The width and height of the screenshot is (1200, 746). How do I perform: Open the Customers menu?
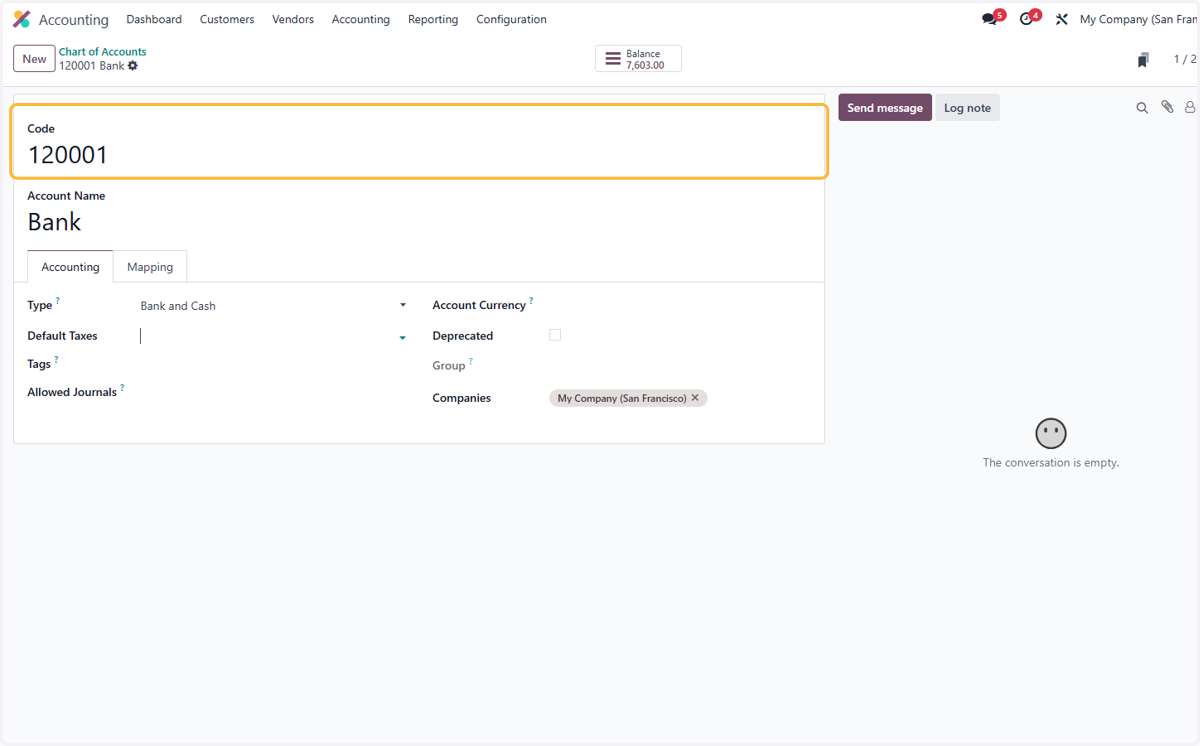coord(227,19)
